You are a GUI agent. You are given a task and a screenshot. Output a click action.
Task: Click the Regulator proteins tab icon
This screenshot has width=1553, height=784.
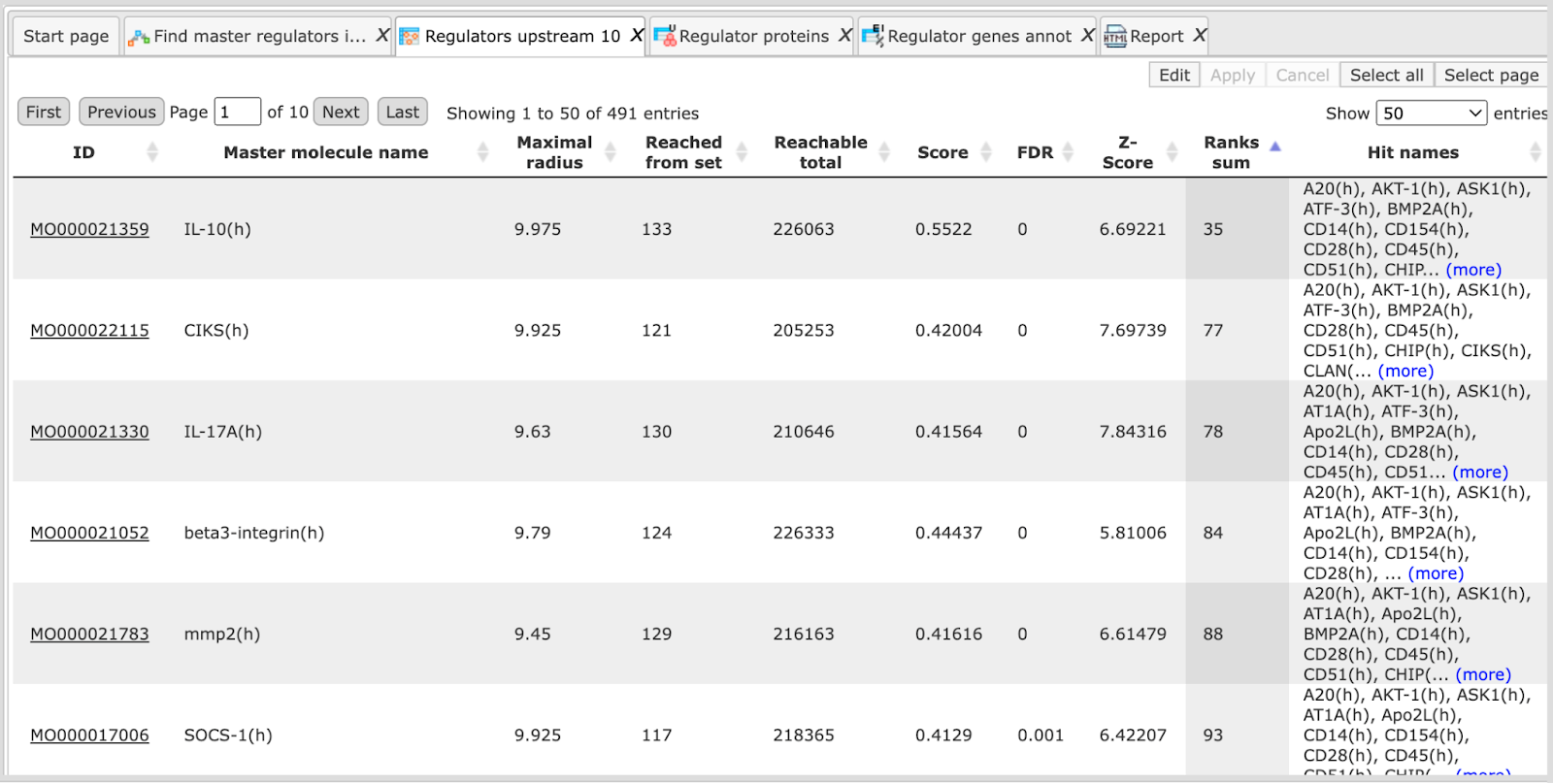[x=665, y=36]
